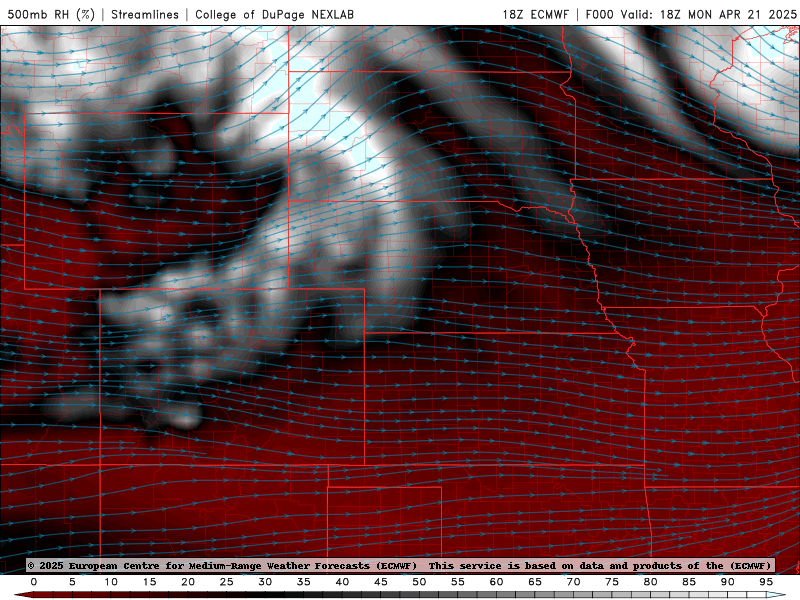Click the "25" label on color scale
Viewport: 800px width, 600px height.
226,582
